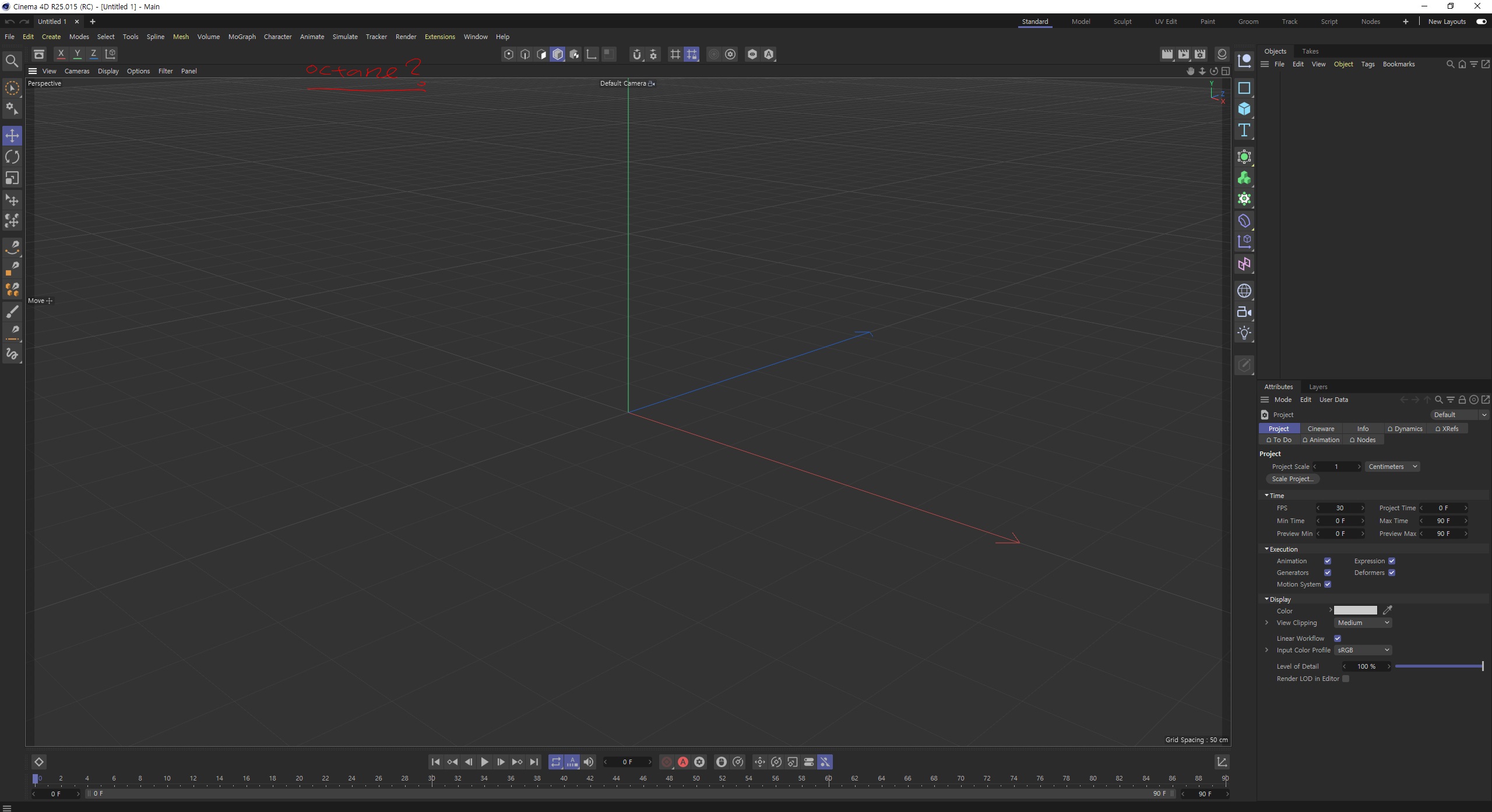Click the FPS value field

[x=1340, y=508]
